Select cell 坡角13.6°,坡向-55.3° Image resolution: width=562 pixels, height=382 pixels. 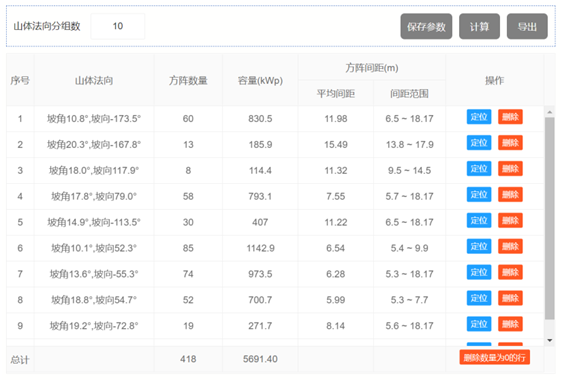pos(94,274)
